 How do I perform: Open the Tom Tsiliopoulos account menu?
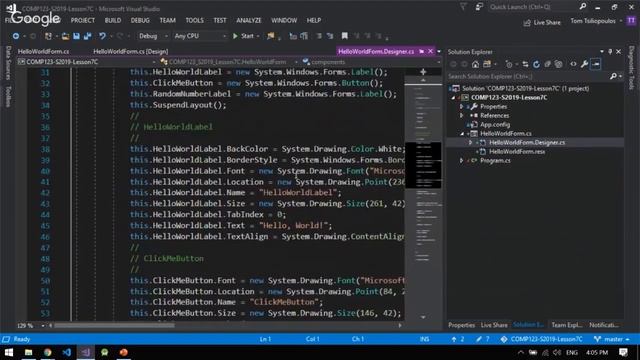[x=596, y=21]
